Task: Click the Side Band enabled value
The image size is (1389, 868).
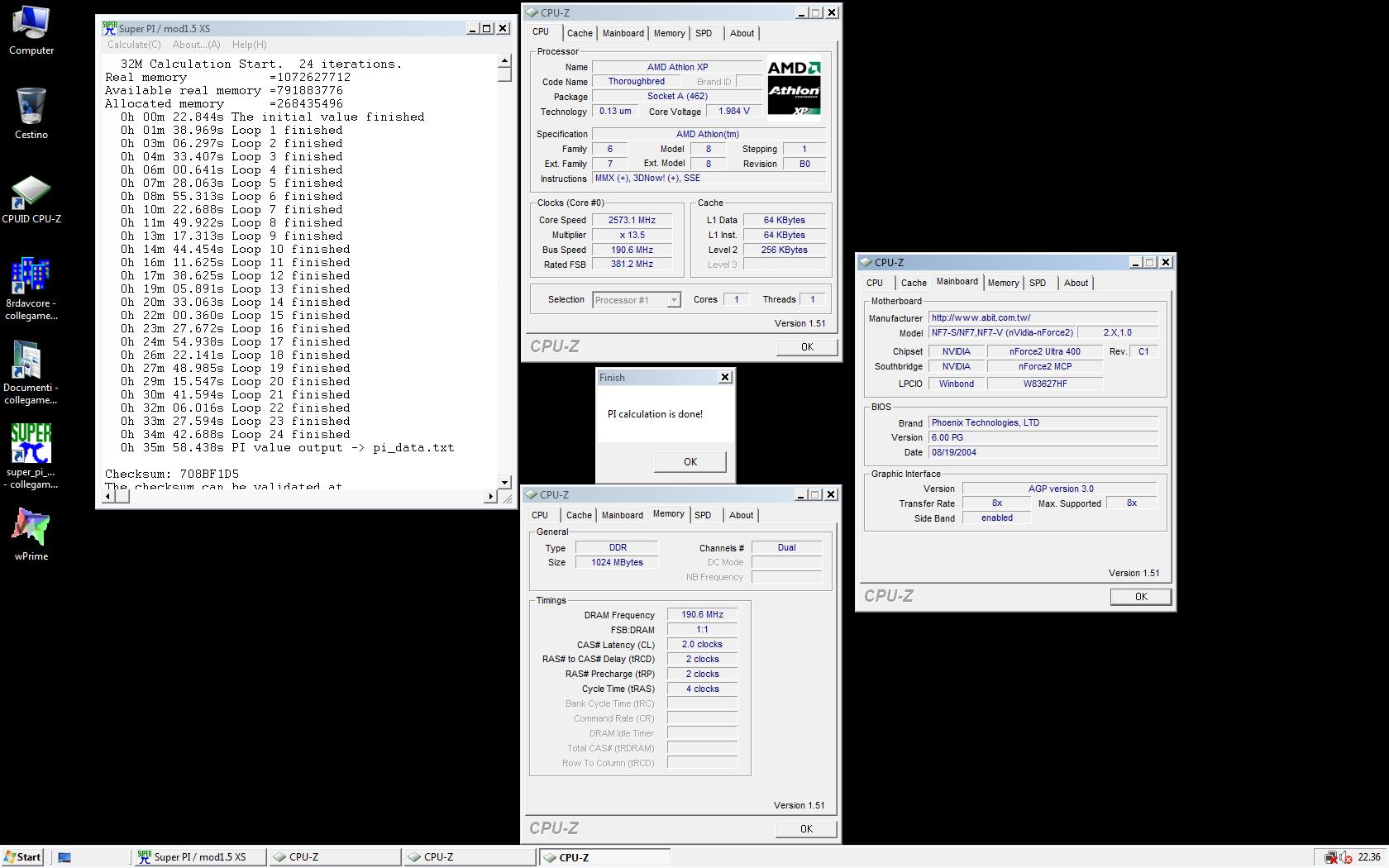Action: (x=997, y=518)
